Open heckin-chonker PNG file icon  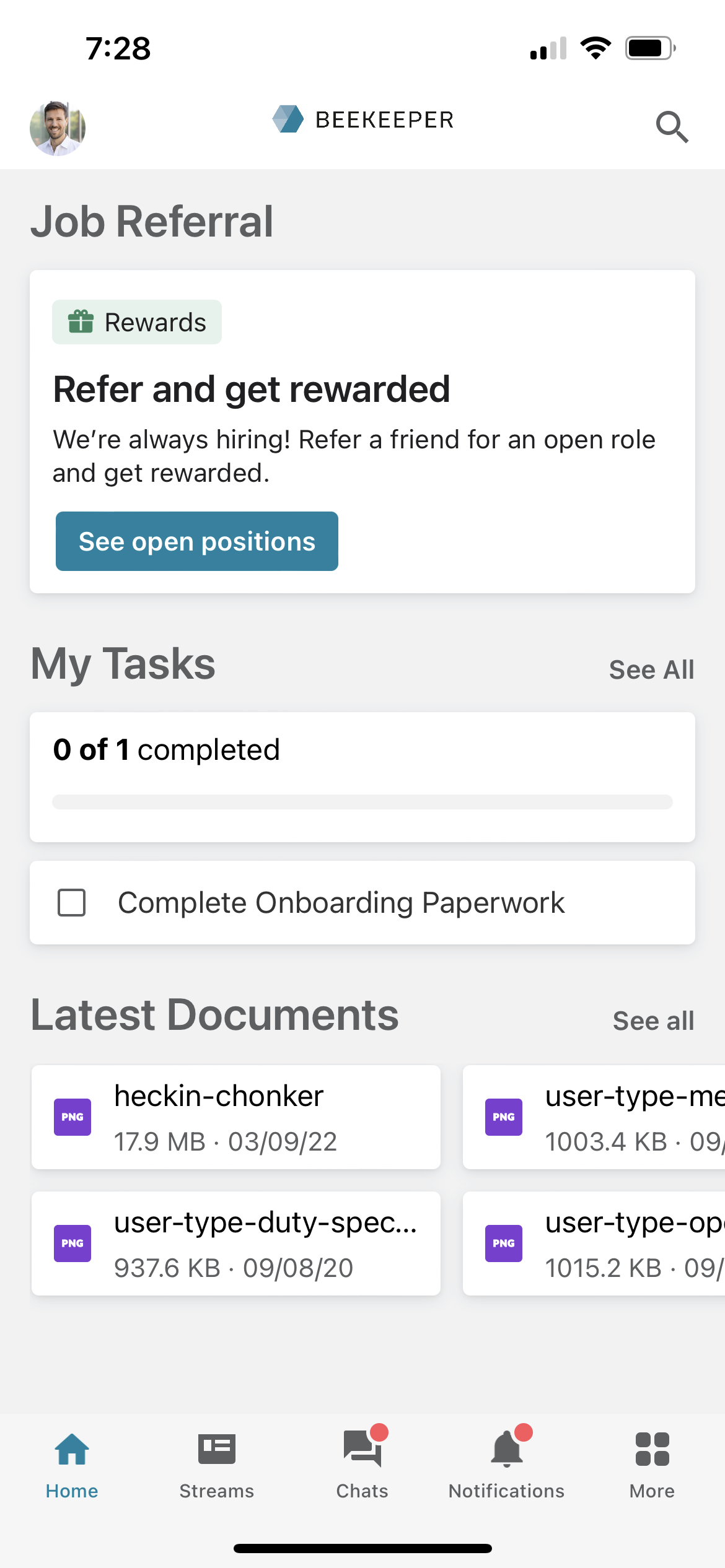pos(72,1117)
